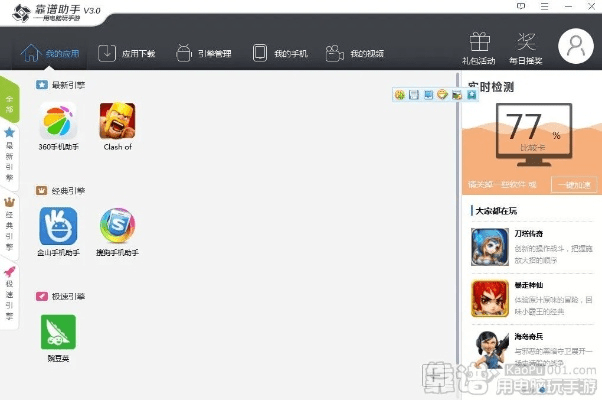Switch to the 我的应用 tab

click(50, 53)
